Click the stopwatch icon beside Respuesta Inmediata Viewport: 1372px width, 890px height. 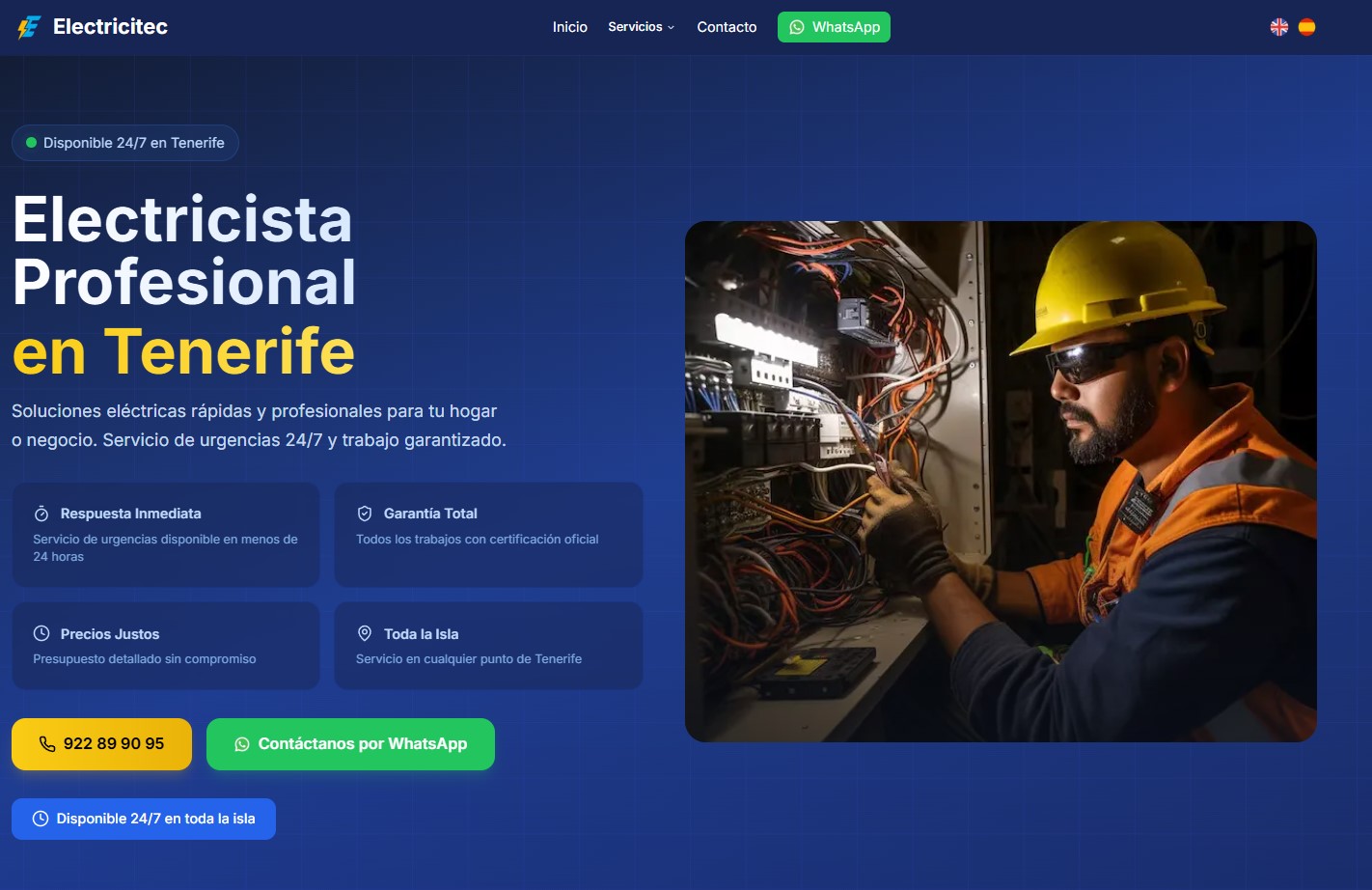tap(41, 514)
